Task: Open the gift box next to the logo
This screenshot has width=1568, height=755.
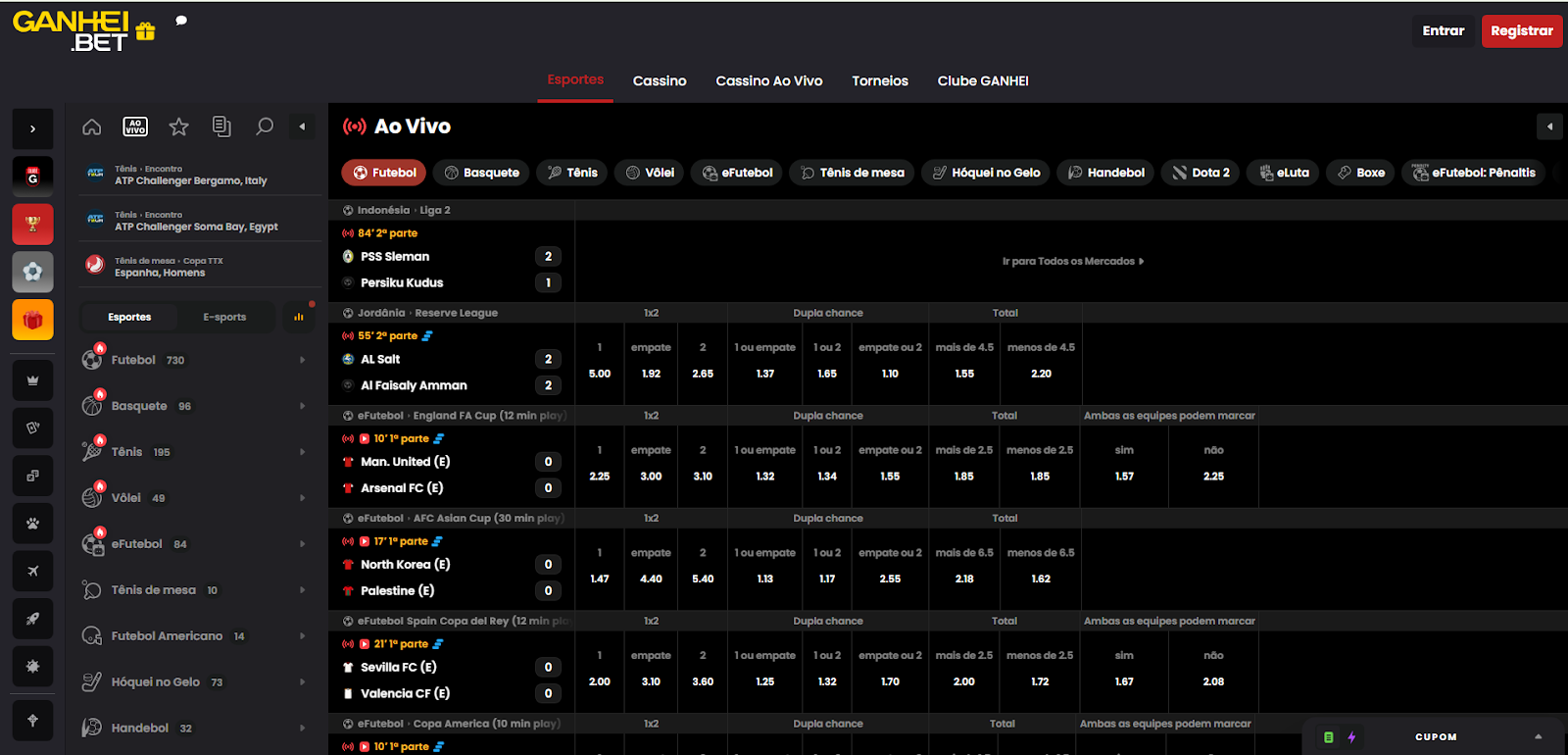Action: [x=146, y=31]
